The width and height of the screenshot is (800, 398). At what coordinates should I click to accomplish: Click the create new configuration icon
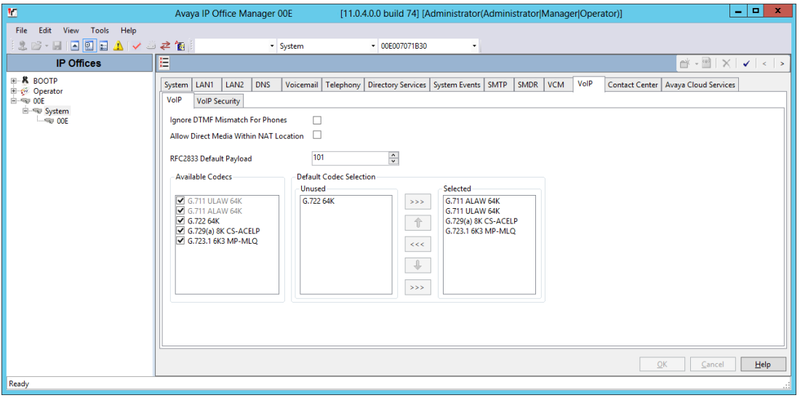point(151,46)
